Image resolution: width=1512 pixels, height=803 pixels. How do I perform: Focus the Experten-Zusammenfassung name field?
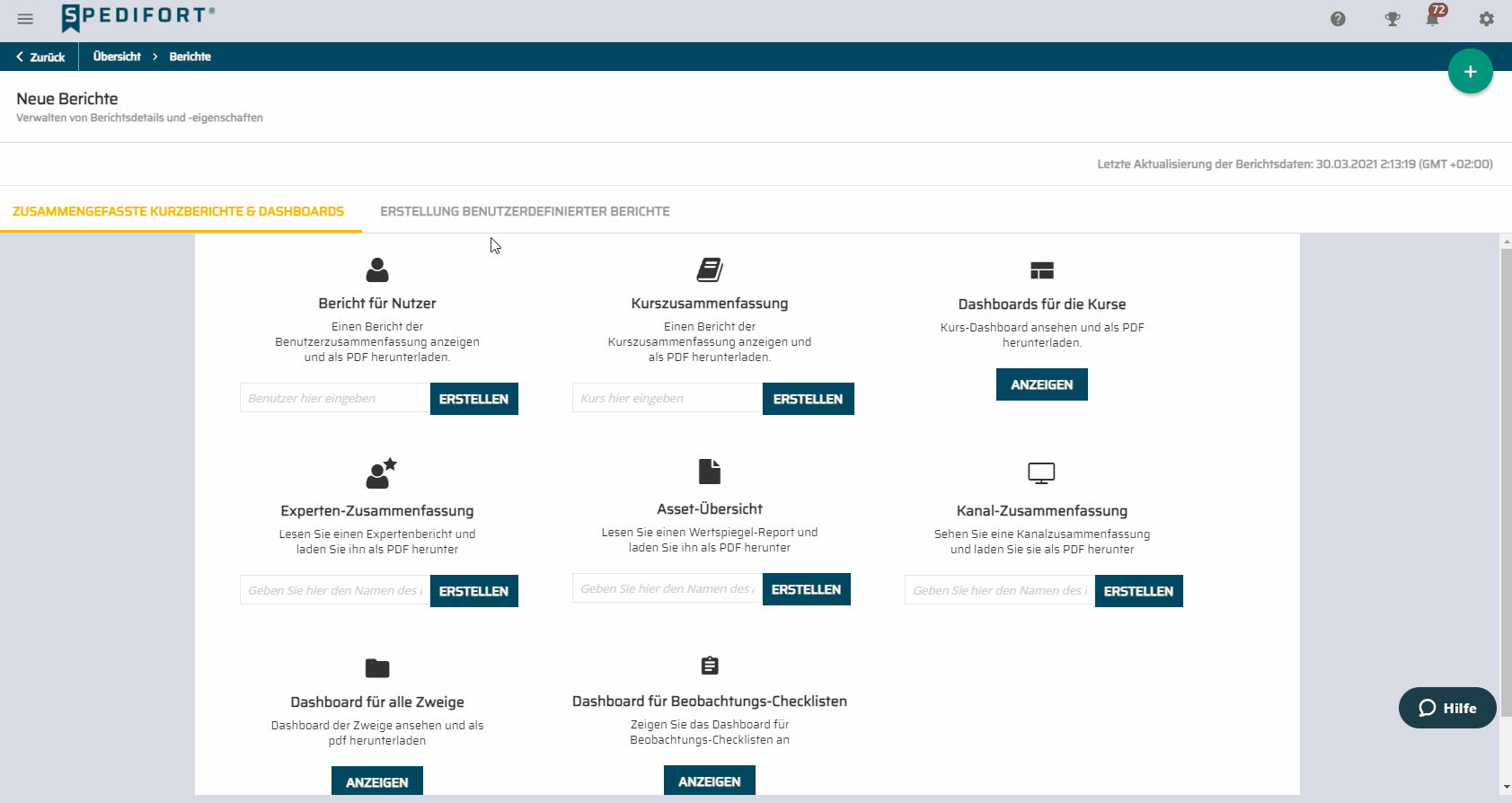[335, 590]
